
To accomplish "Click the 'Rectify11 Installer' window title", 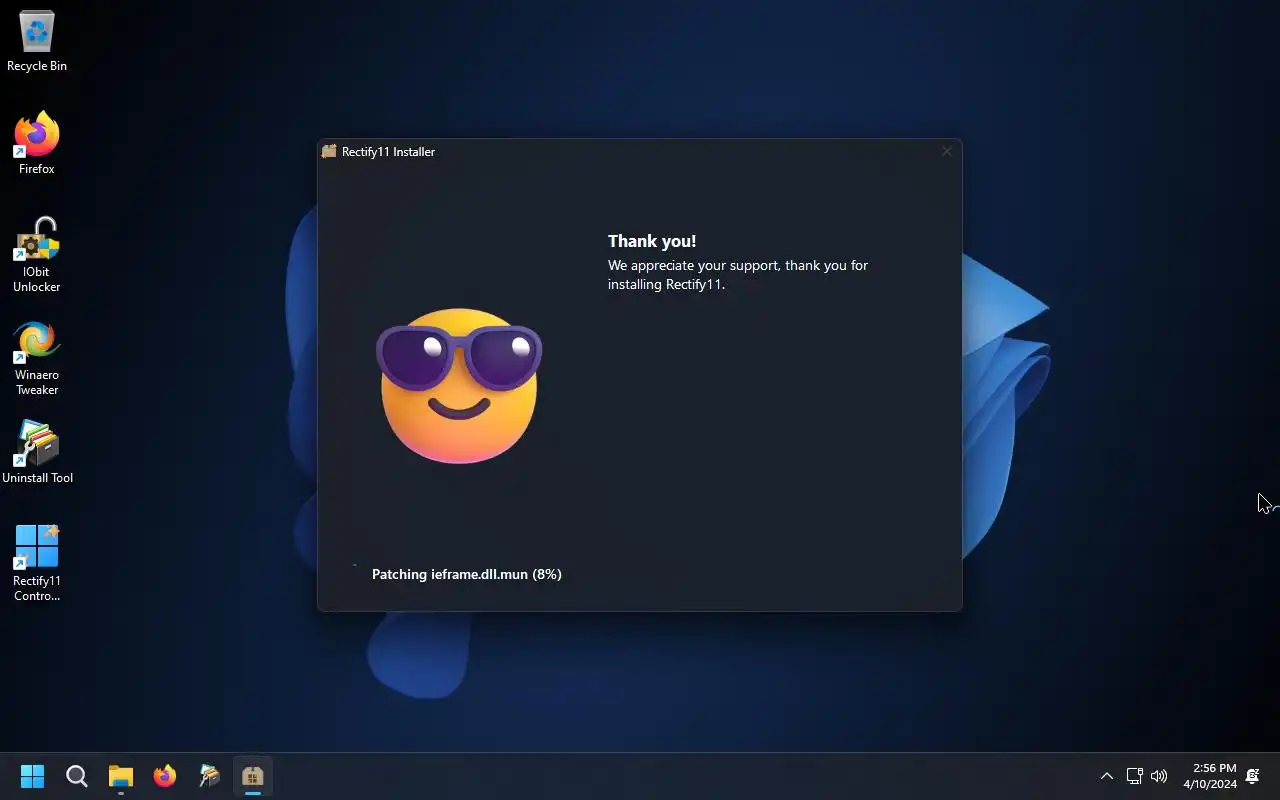I will 388,152.
